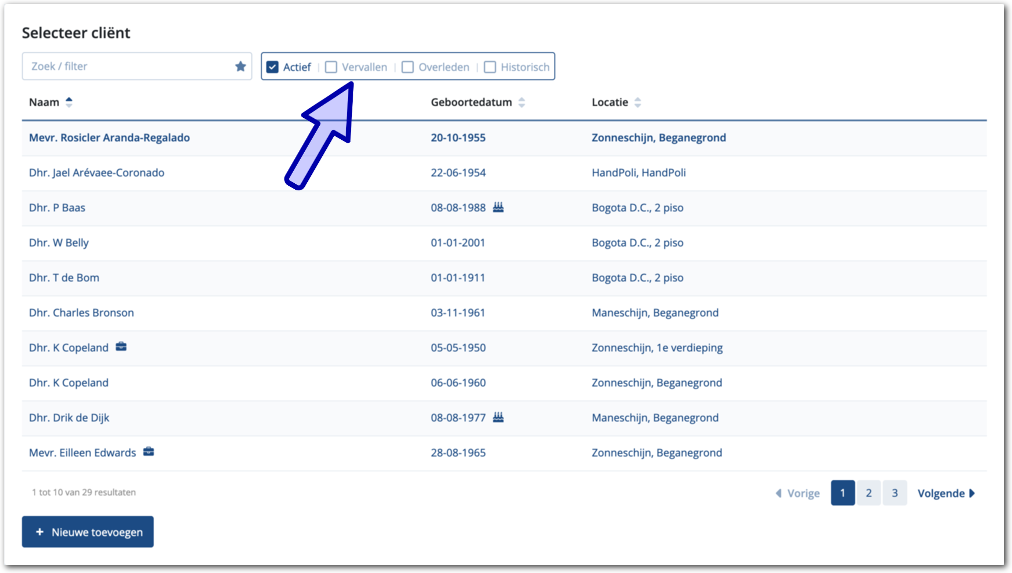Open client Mevr. Rosicler Aranda-Regalado
The image size is (1012, 573).
coord(110,138)
